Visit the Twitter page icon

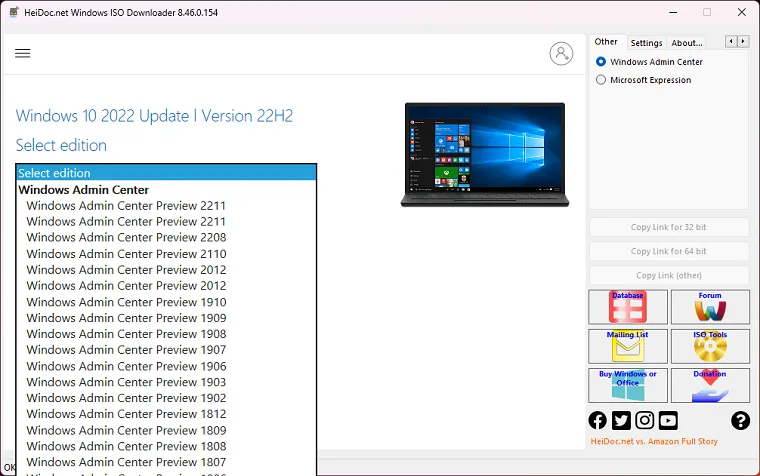[x=621, y=420]
